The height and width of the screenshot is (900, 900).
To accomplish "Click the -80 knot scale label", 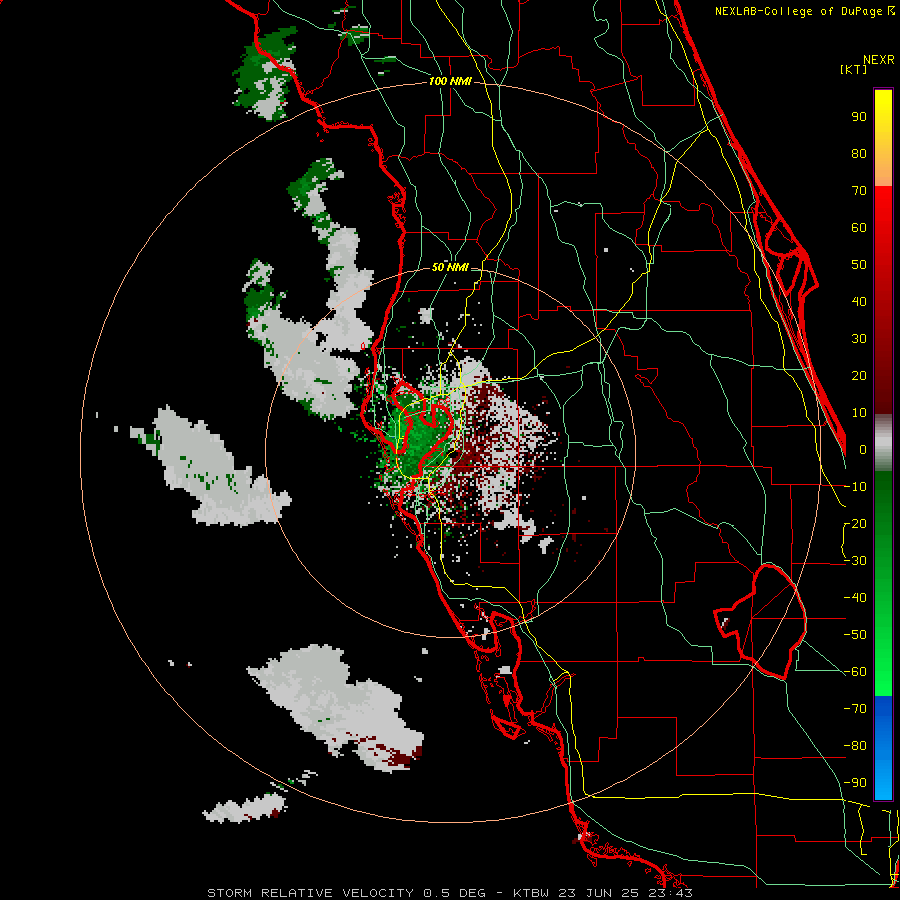I will pyautogui.click(x=855, y=746).
